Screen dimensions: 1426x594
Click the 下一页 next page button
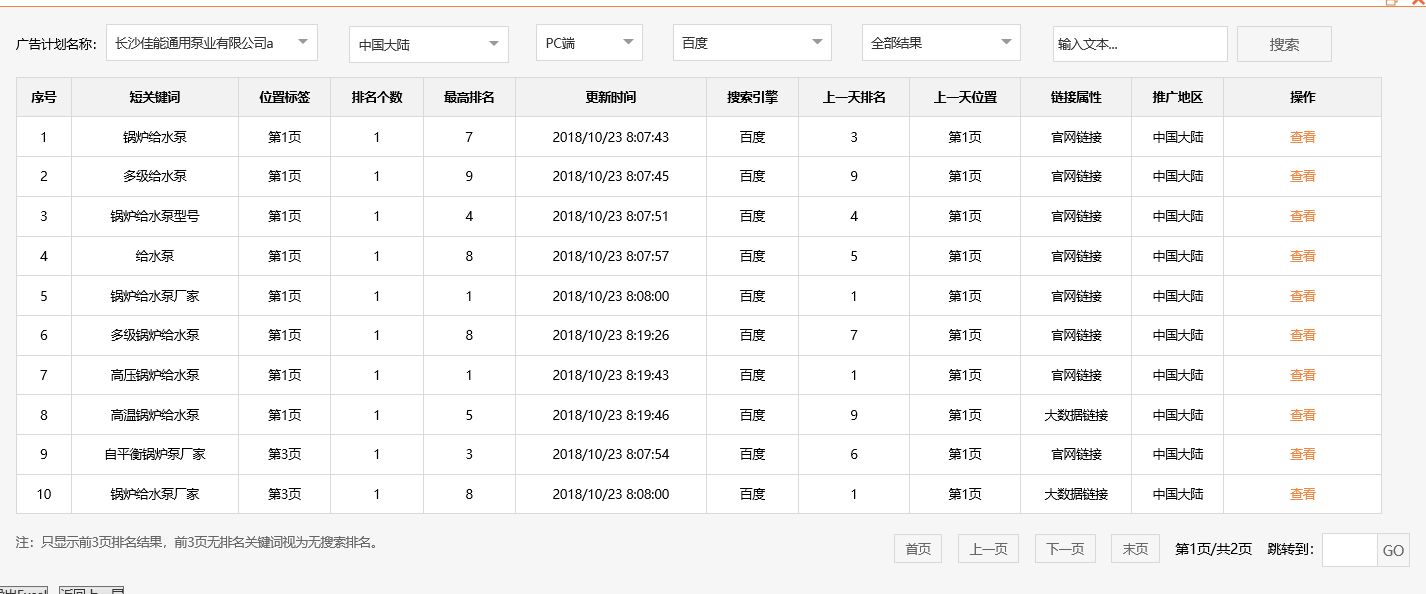(x=1064, y=548)
